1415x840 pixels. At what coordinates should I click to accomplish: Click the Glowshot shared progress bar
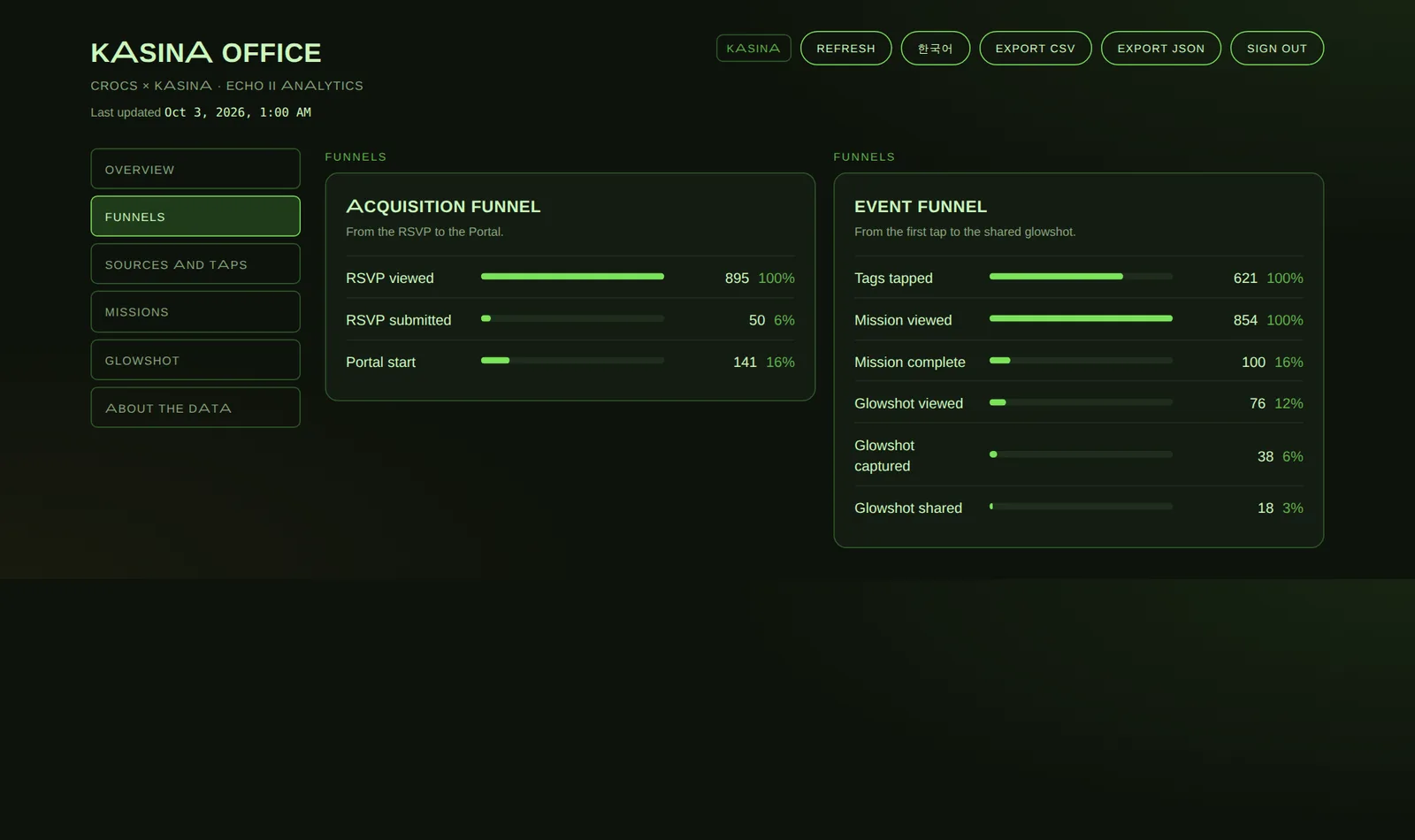[1081, 507]
